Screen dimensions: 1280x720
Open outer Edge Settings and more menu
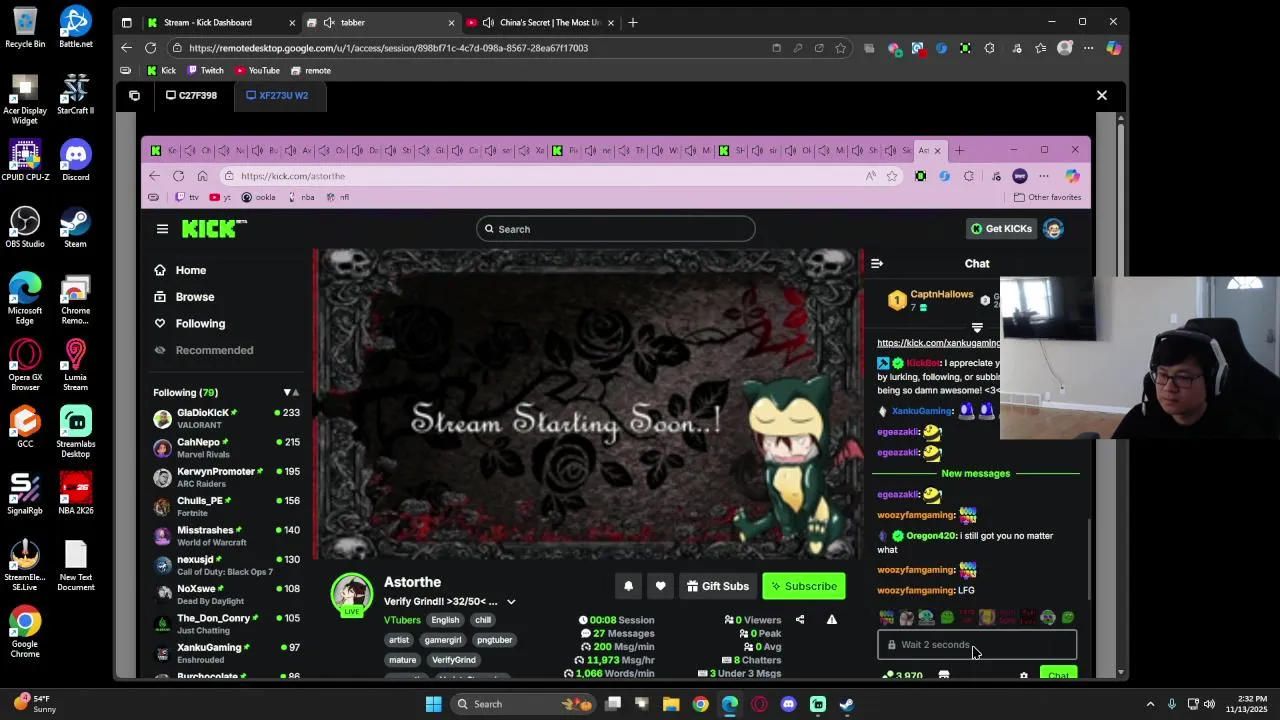[x=1089, y=48]
